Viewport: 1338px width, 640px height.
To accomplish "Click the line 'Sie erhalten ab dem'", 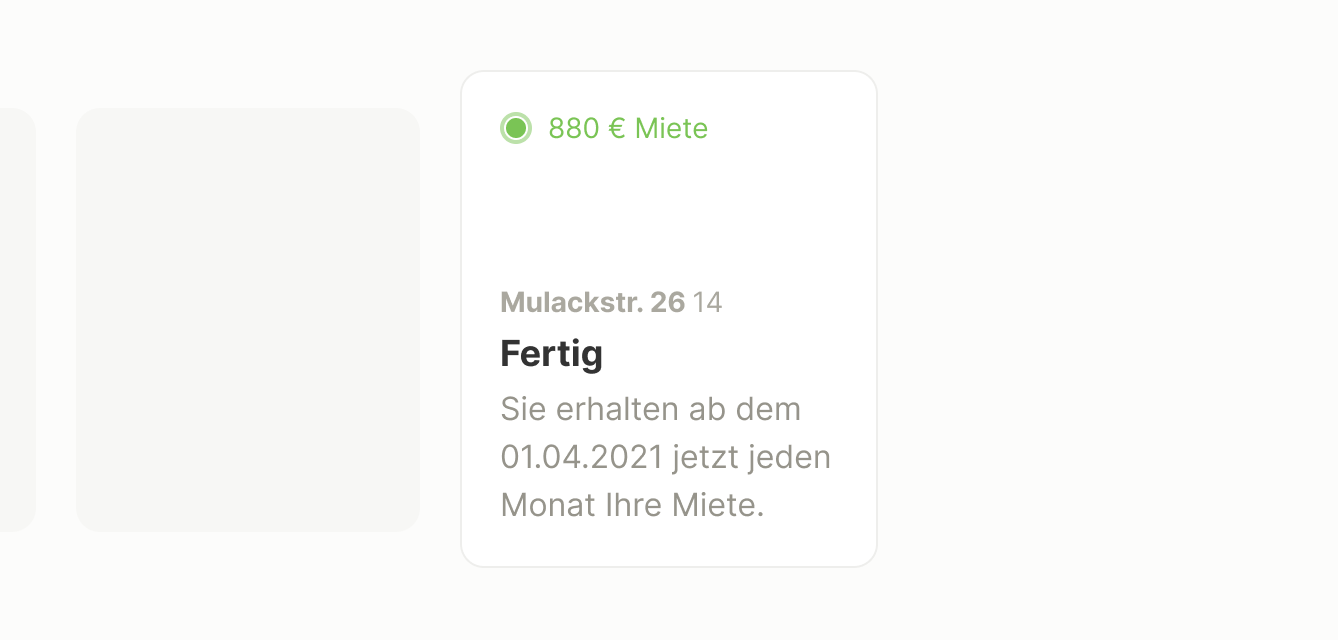I will click(x=651, y=409).
